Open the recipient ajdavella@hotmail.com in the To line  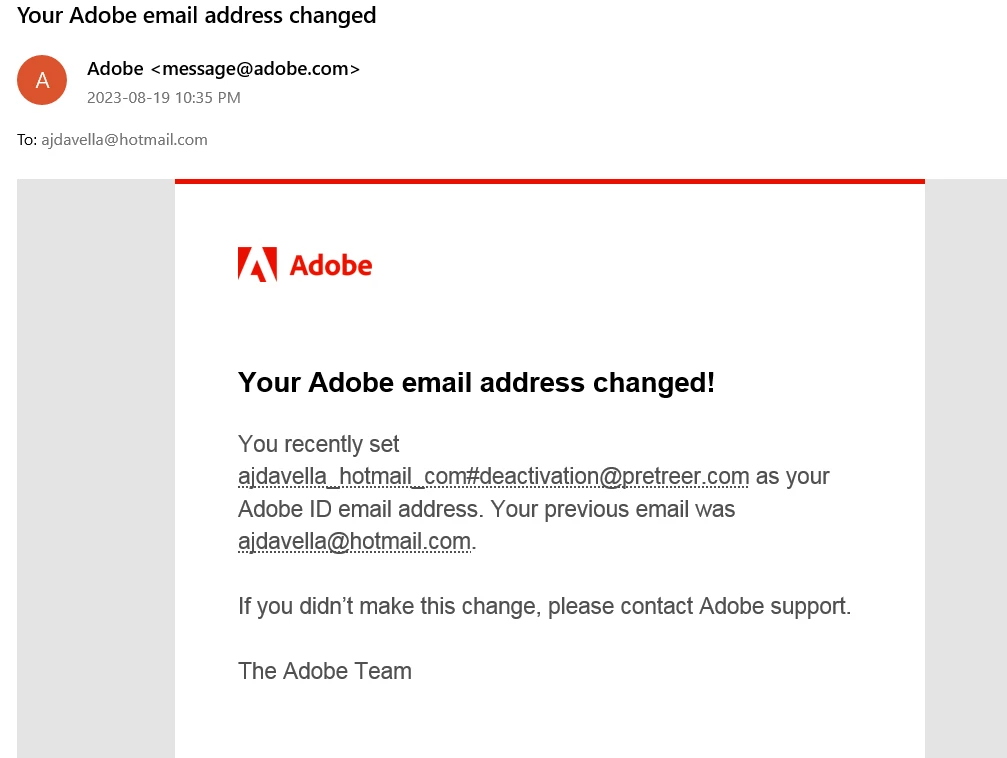click(x=125, y=139)
